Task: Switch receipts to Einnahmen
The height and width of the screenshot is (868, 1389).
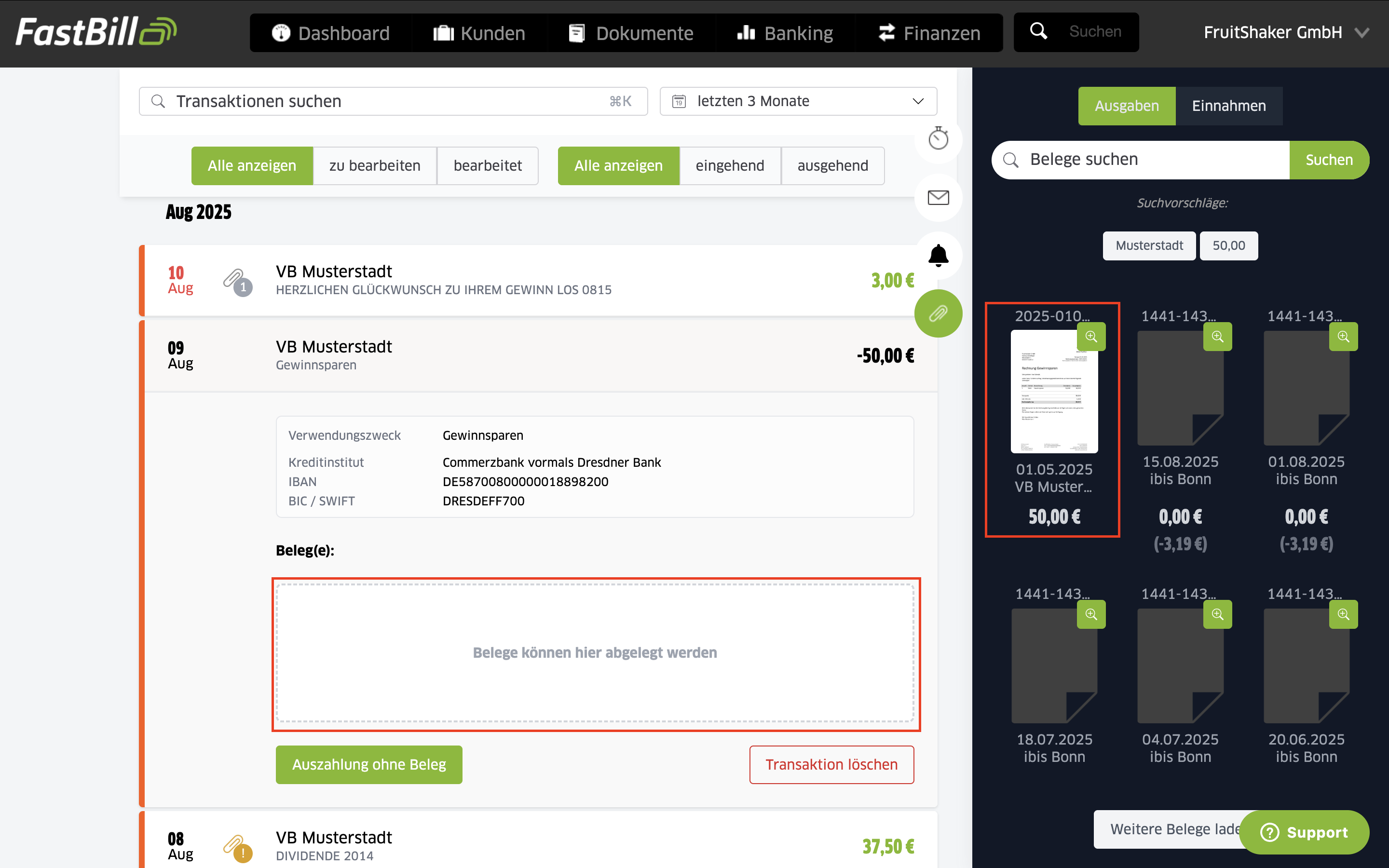Action: pyautogui.click(x=1228, y=106)
